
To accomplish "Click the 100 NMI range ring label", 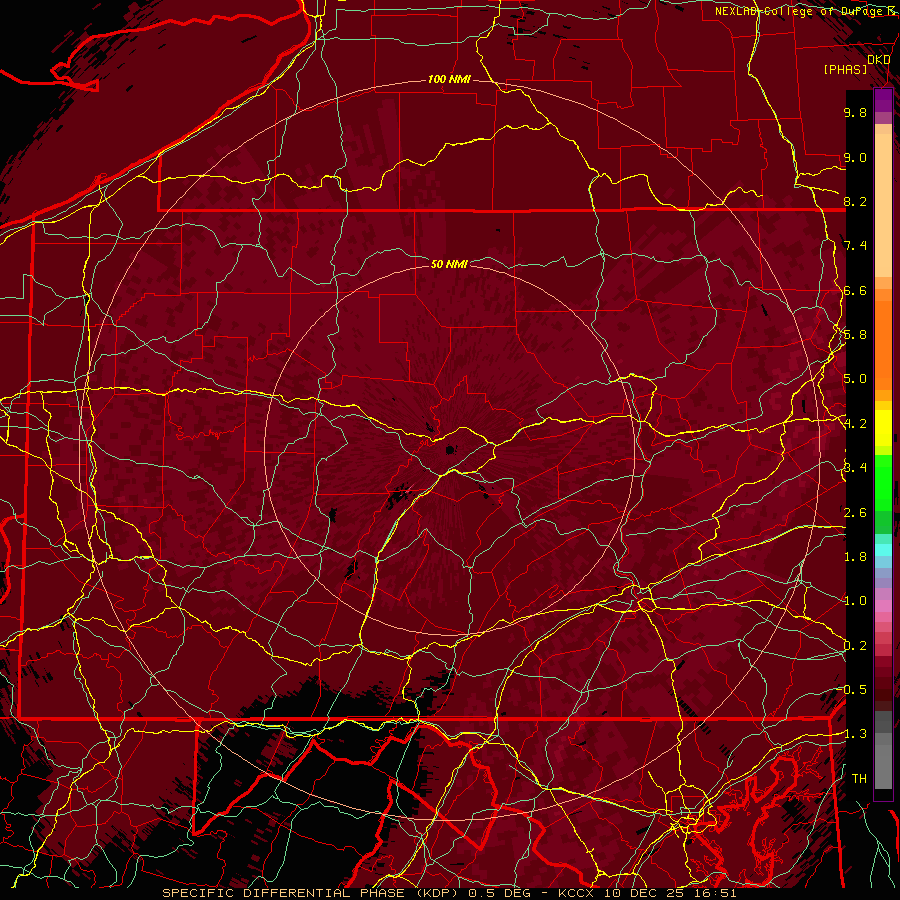I will click(x=449, y=79).
